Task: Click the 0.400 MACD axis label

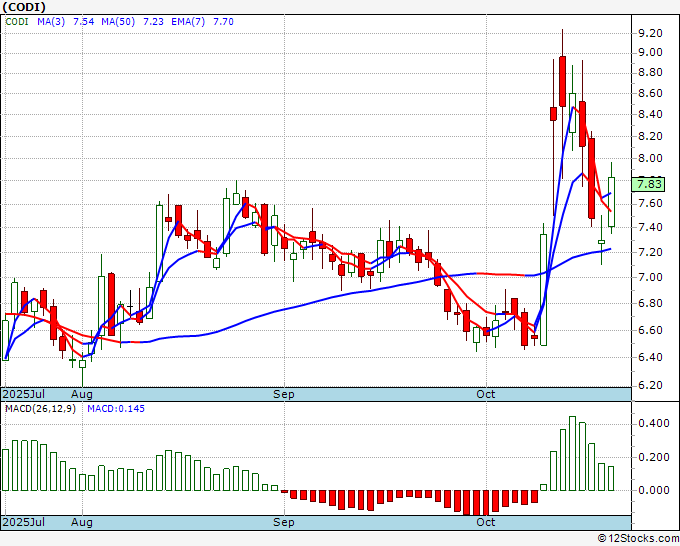Action: 654,423
